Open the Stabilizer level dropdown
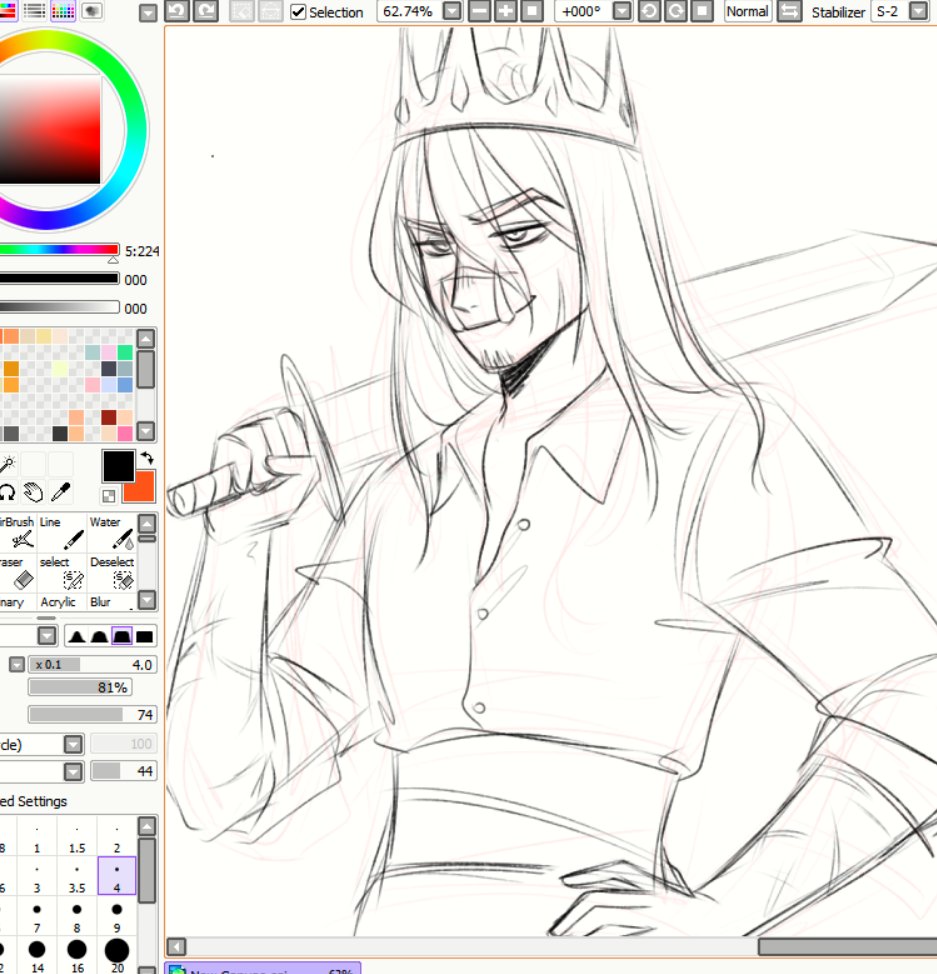This screenshot has width=937, height=974. pyautogui.click(x=918, y=11)
